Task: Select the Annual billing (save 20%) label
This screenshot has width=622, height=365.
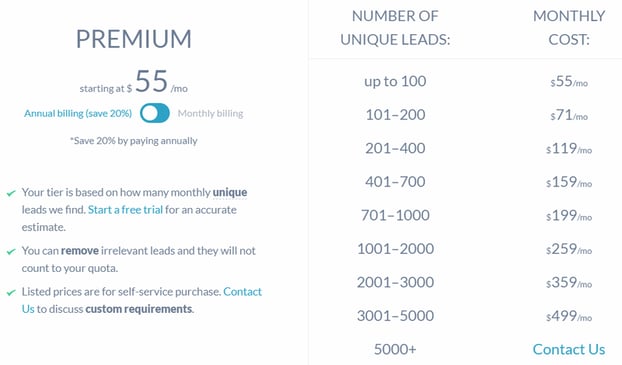Action: 78,113
